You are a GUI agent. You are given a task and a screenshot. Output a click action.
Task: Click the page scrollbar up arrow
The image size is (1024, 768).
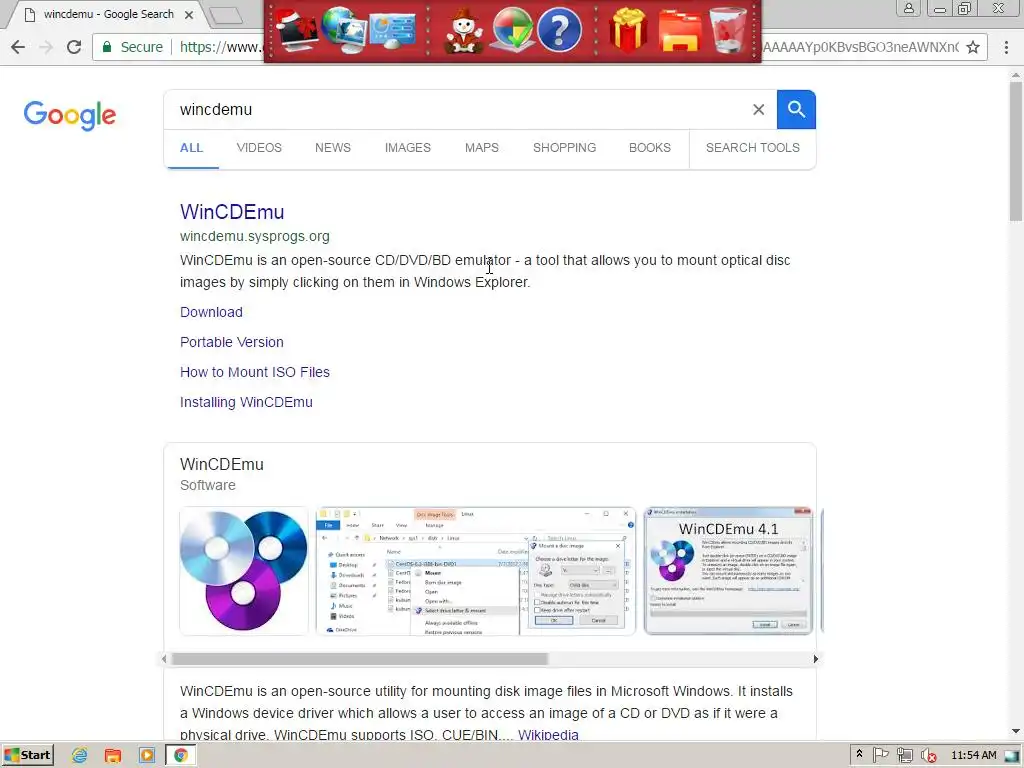pyautogui.click(x=1016, y=74)
